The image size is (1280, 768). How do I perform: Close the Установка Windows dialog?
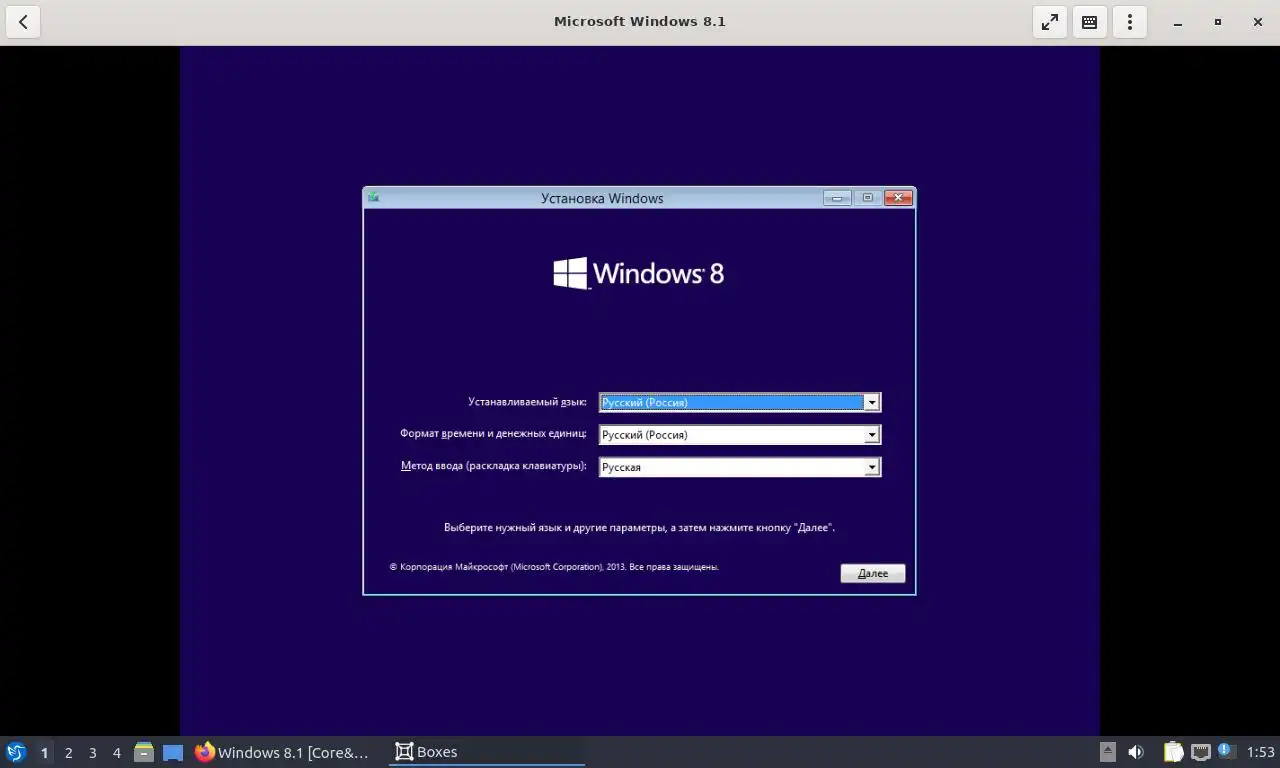(x=898, y=197)
